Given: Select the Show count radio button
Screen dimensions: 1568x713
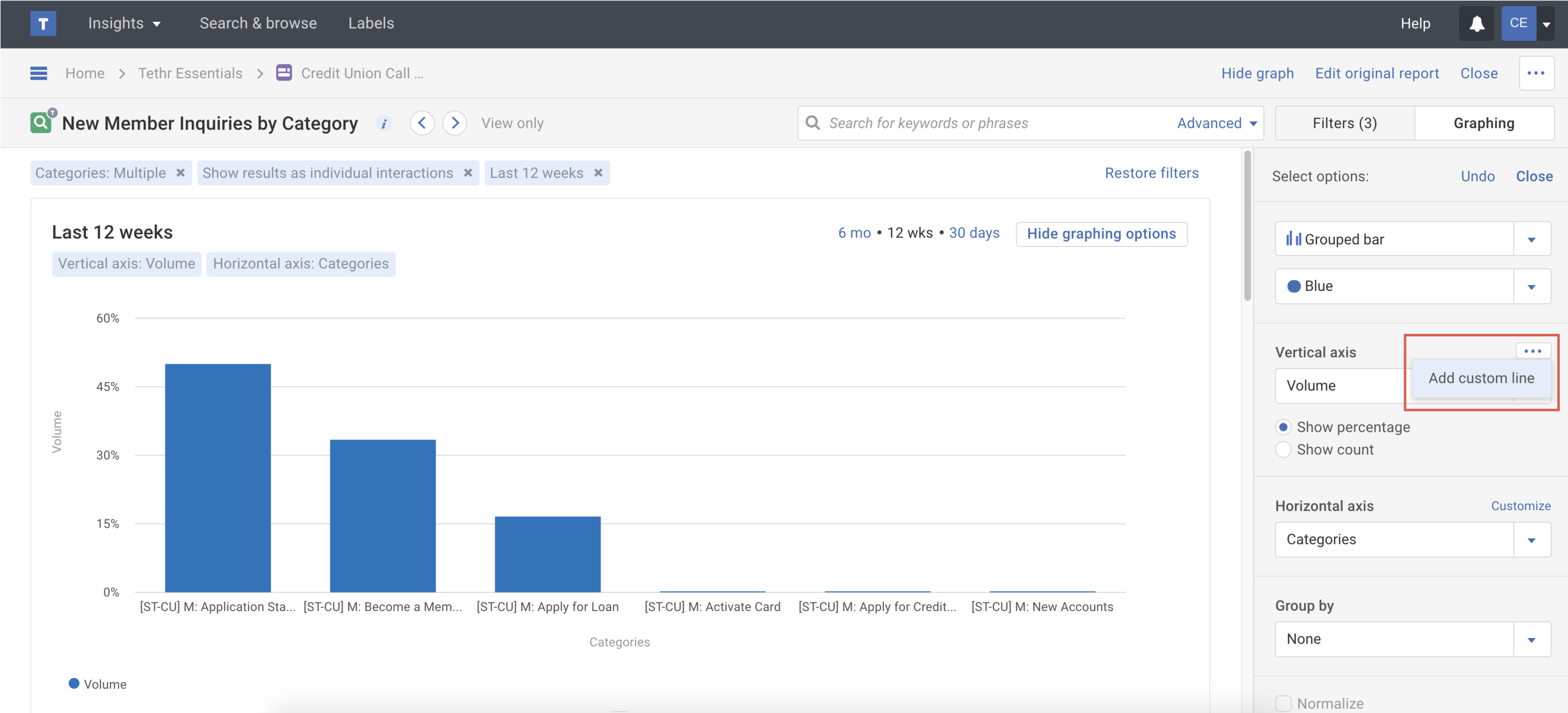Looking at the screenshot, I should 1283,450.
